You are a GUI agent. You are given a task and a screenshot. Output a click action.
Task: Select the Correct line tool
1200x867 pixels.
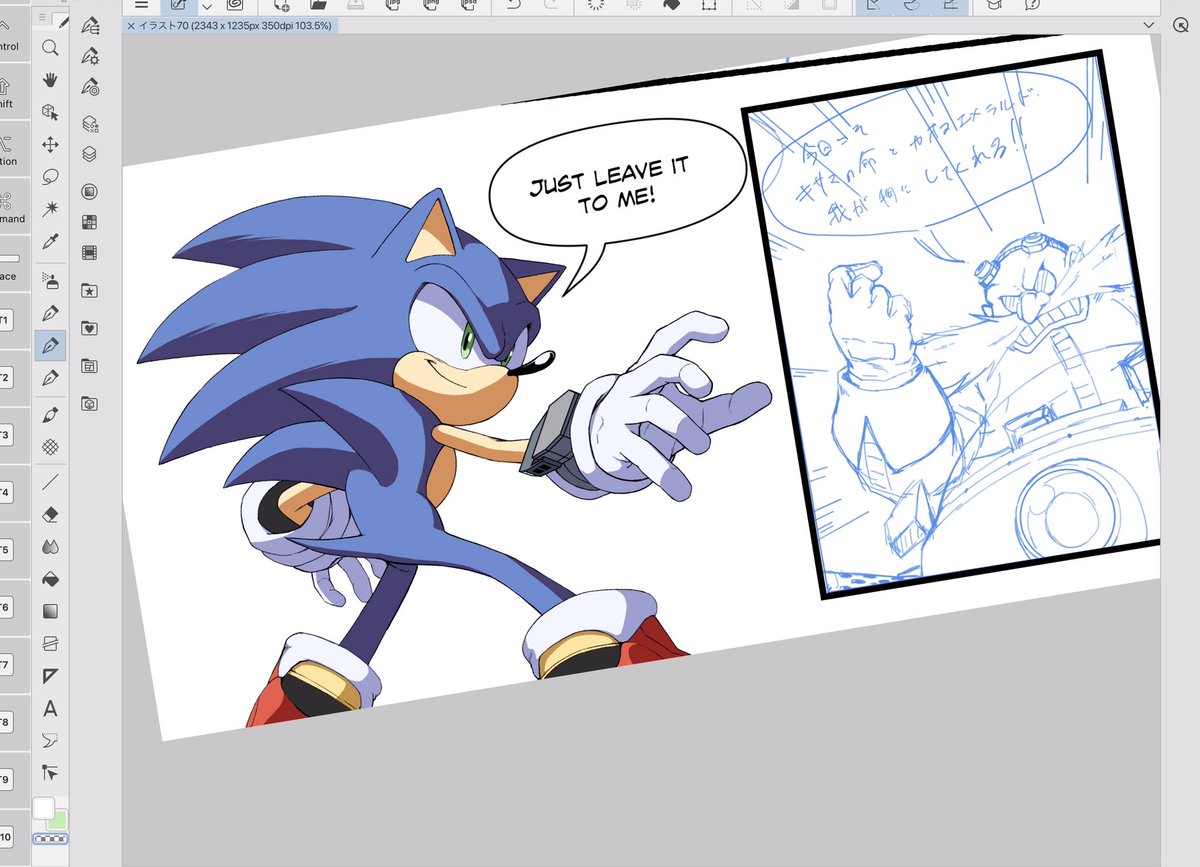click(50, 773)
